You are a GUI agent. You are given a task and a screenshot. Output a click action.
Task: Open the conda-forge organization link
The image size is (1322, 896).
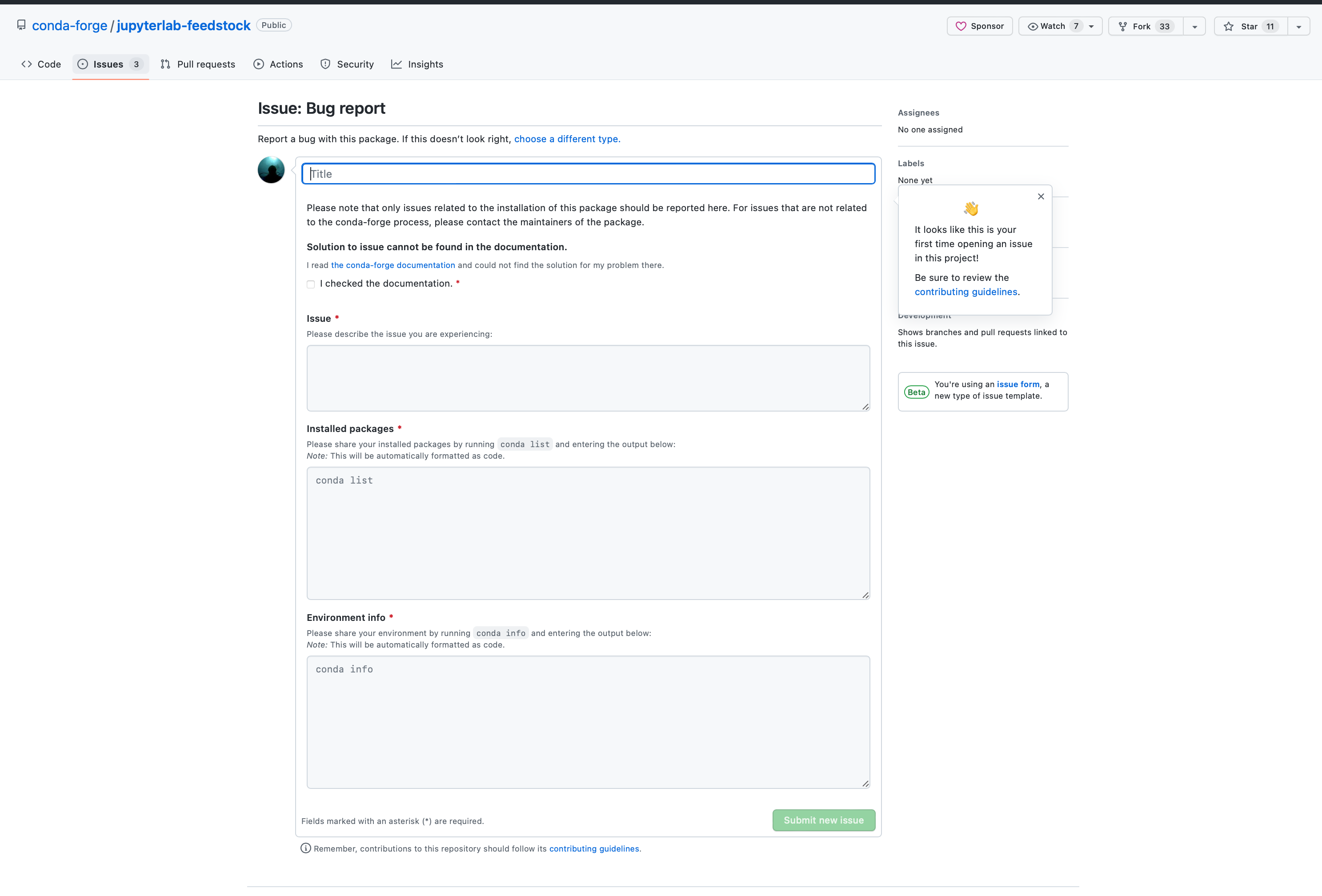[69, 26]
